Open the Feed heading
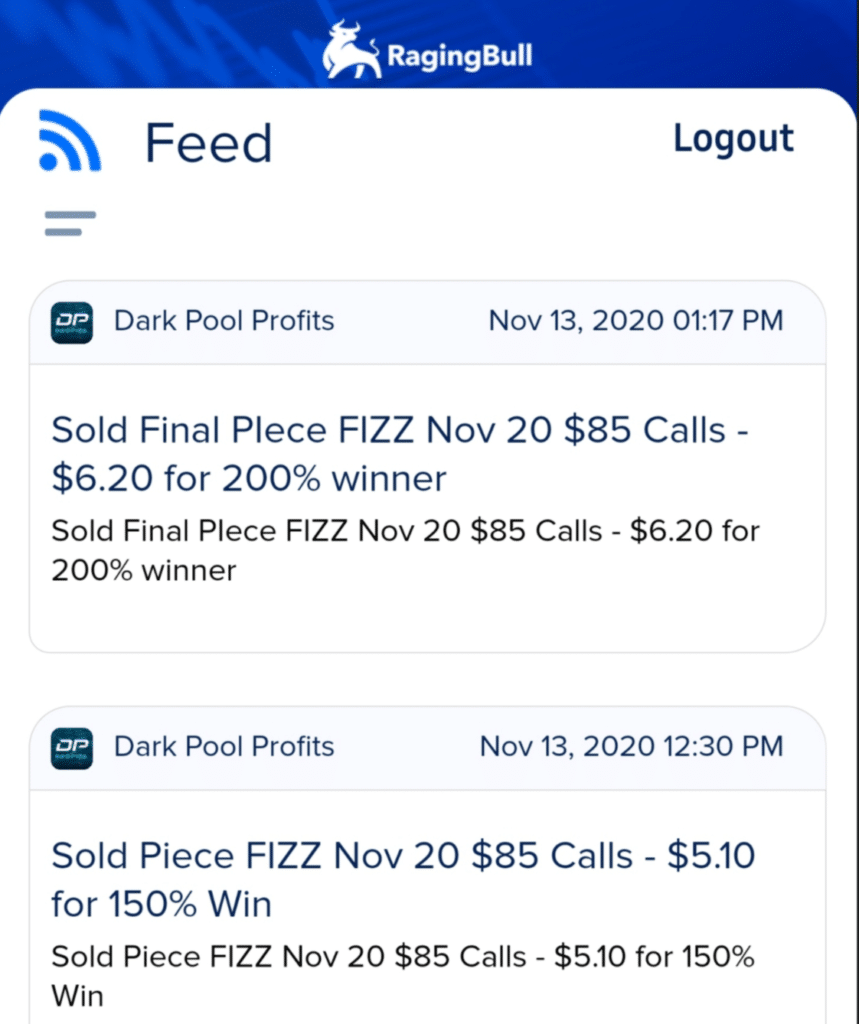This screenshot has height=1024, width=859. [x=208, y=143]
